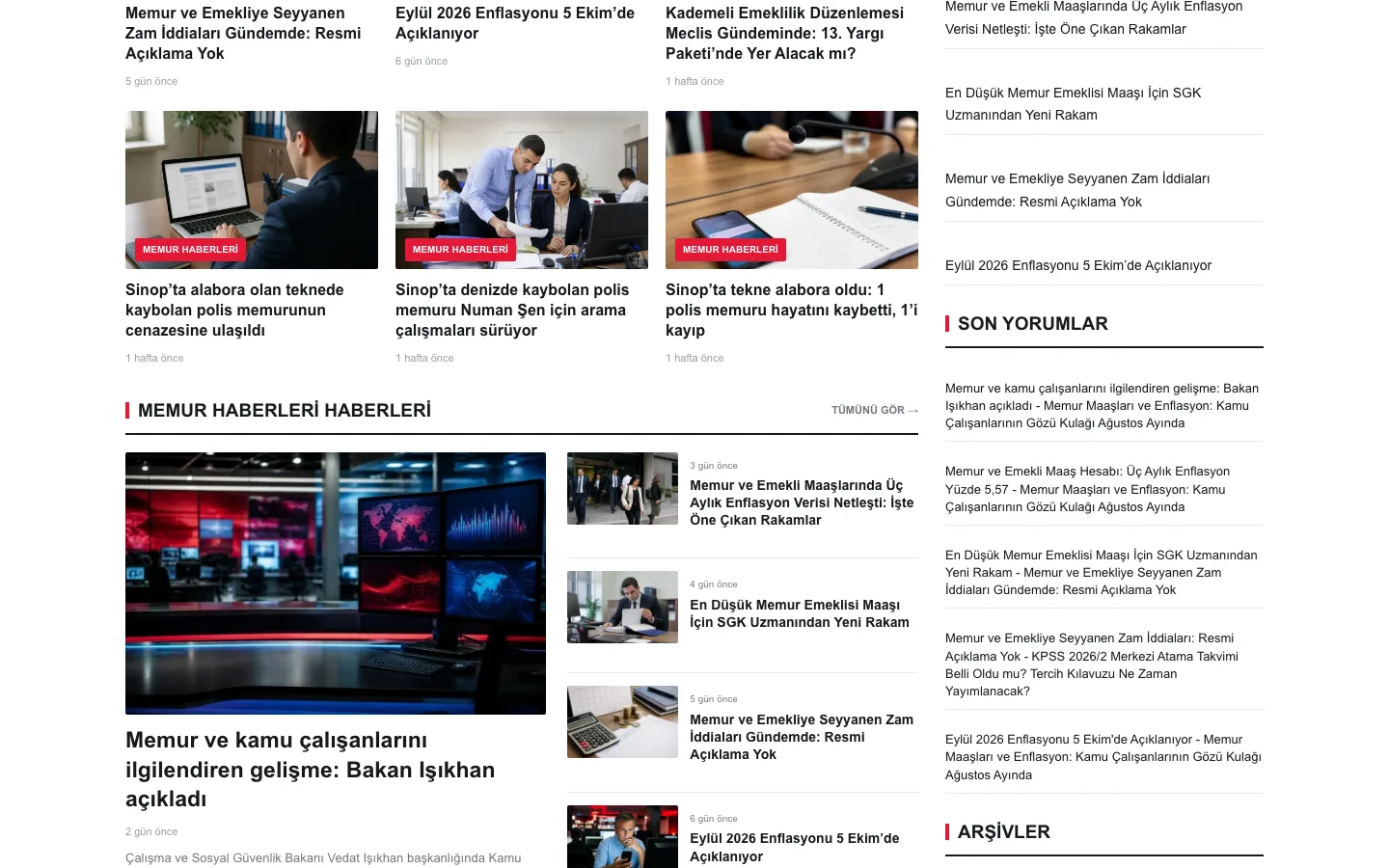Click the 'MEMUR HABERLERİ HABERLERİ' section heading

click(x=285, y=411)
